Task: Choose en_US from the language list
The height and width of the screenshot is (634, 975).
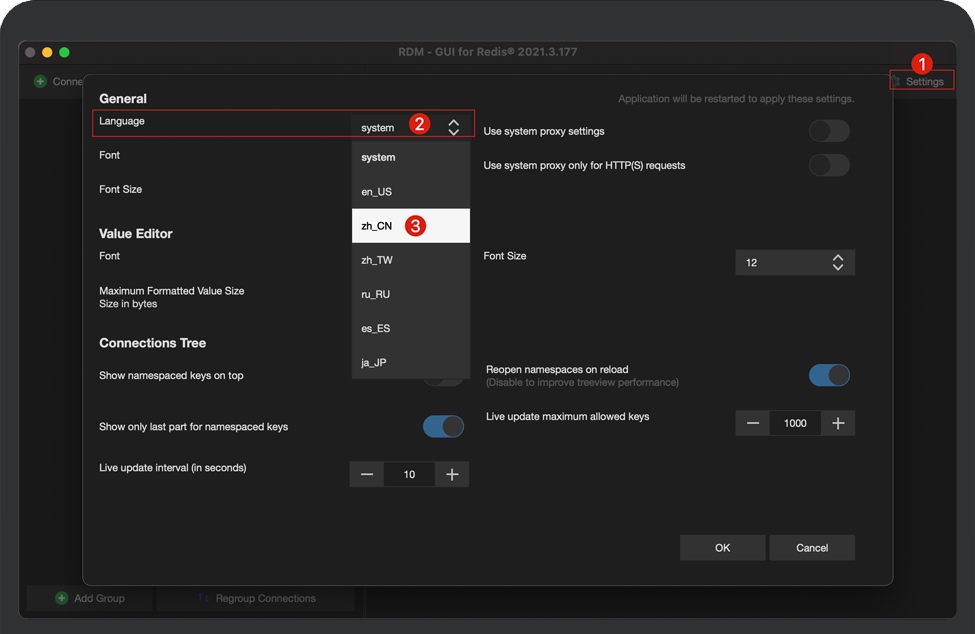Action: (x=410, y=191)
